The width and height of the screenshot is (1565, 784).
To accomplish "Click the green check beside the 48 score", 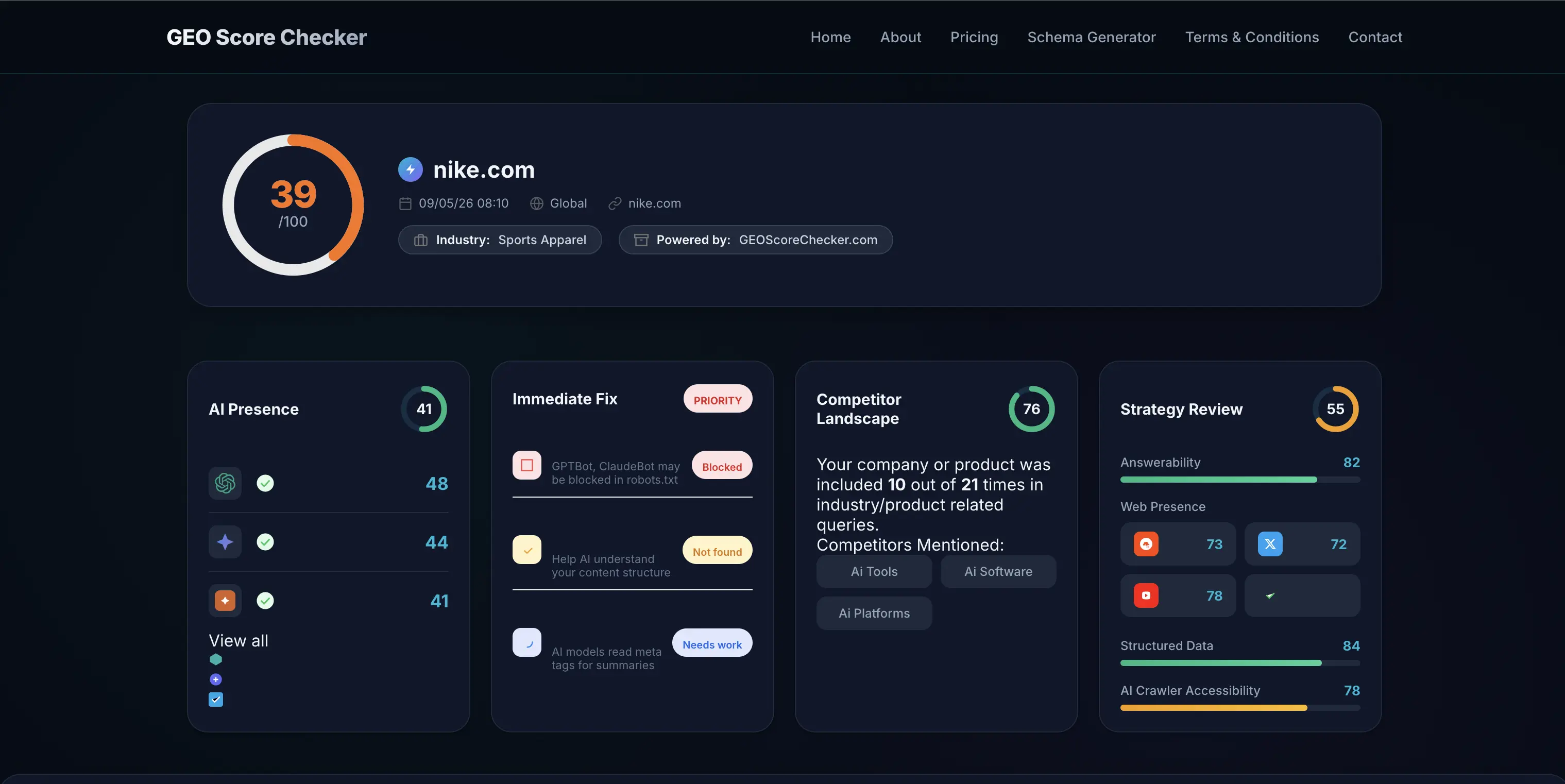I will pos(265,483).
